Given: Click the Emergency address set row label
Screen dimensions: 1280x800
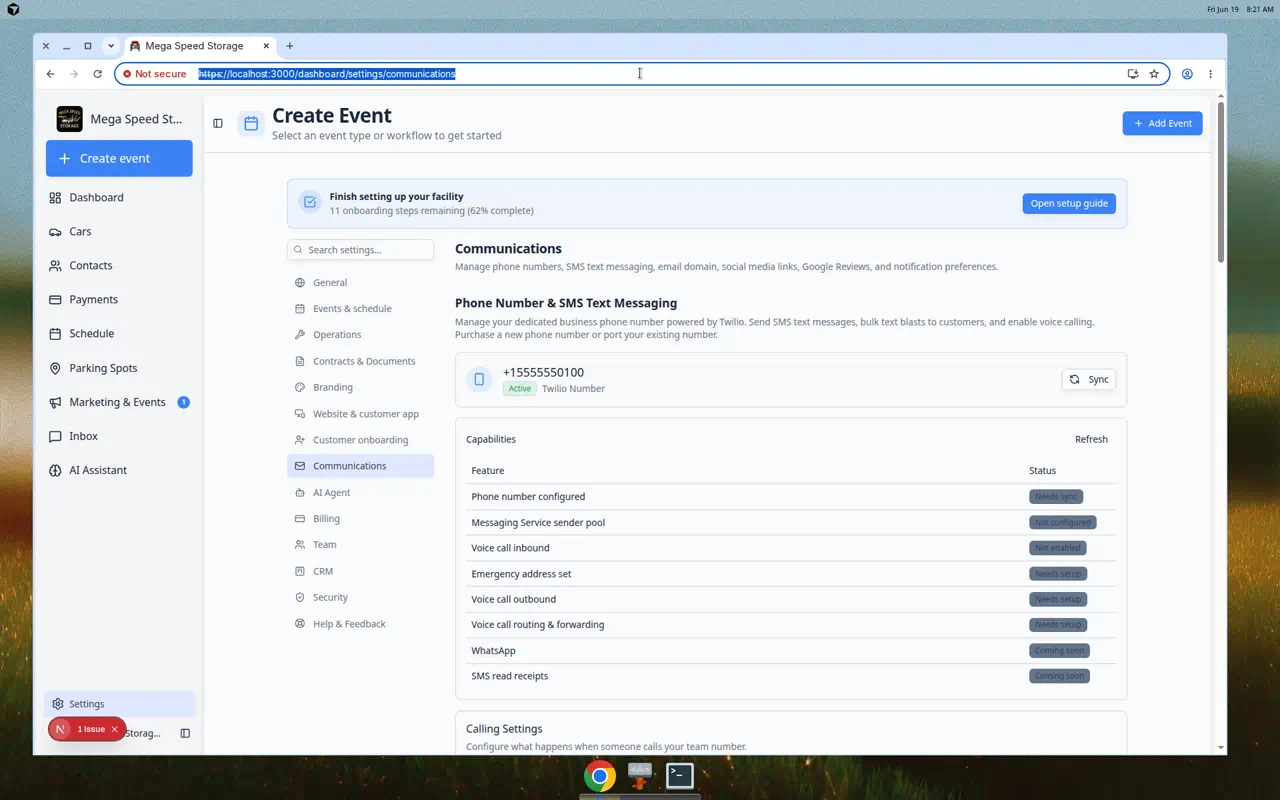Looking at the screenshot, I should point(521,574).
